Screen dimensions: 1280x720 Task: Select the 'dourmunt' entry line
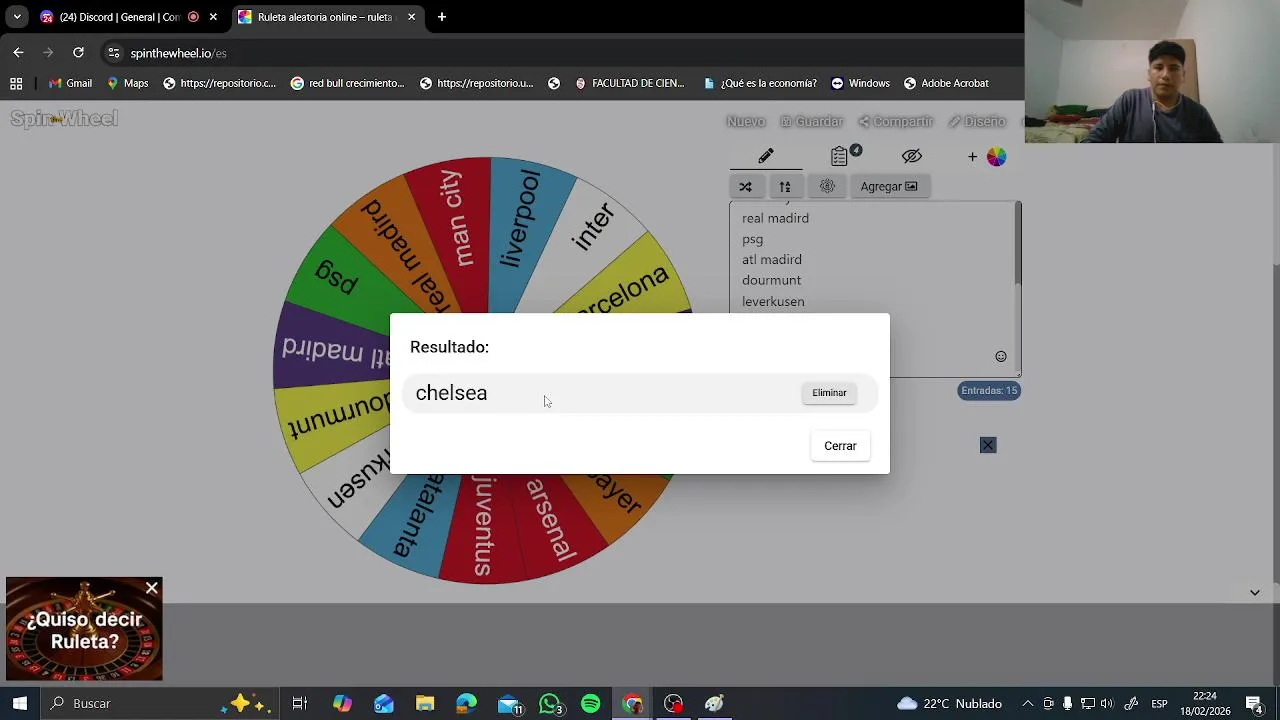tap(771, 280)
